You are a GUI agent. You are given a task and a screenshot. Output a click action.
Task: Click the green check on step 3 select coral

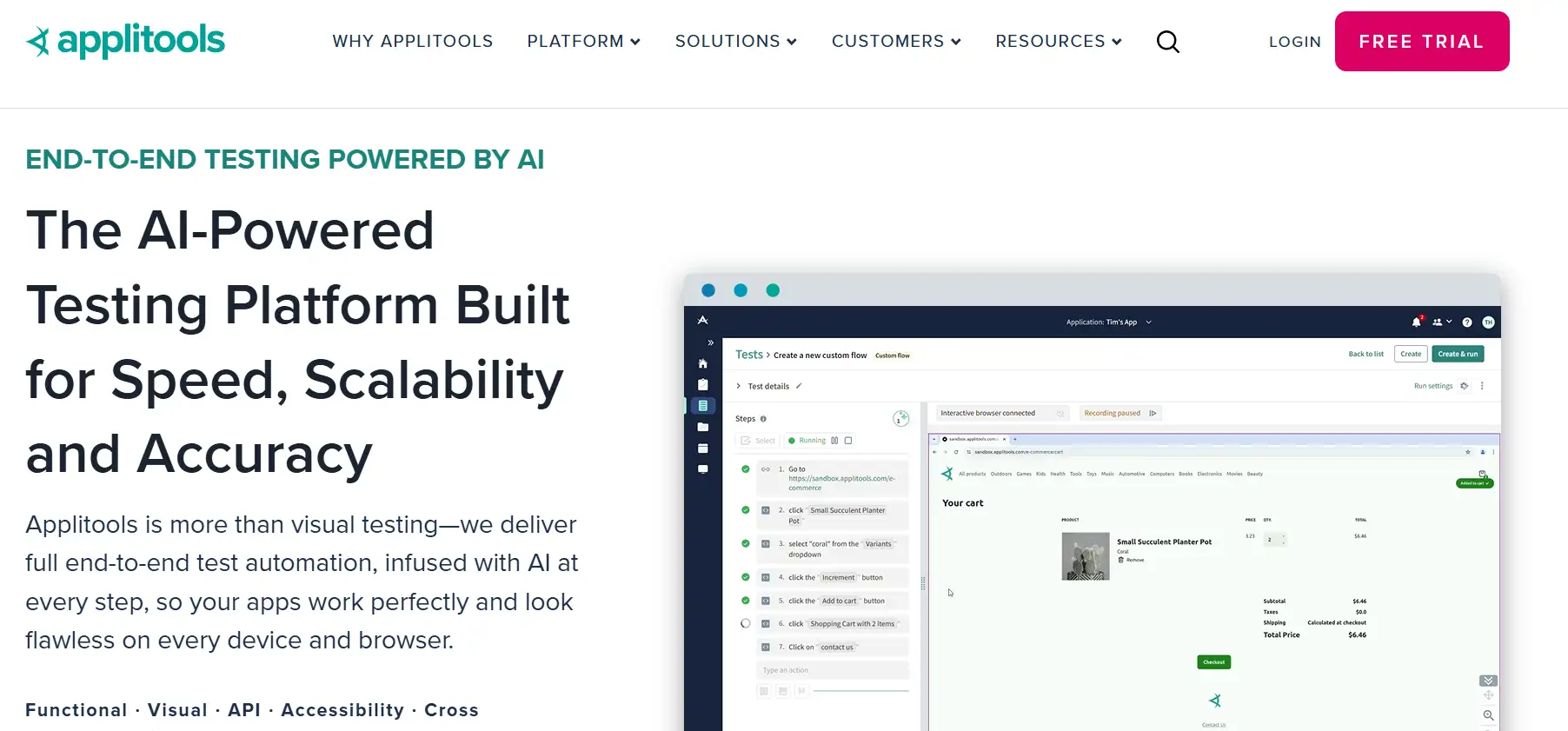pyautogui.click(x=746, y=544)
